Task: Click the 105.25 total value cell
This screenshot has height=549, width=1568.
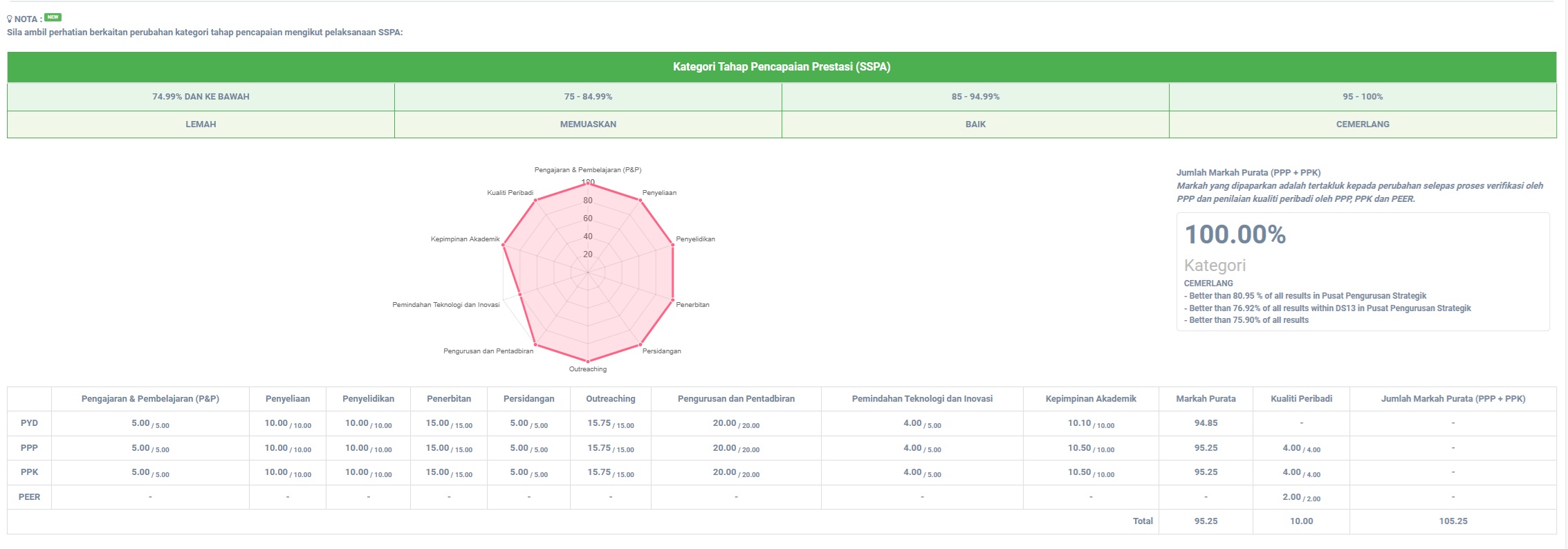Action: click(x=1452, y=521)
